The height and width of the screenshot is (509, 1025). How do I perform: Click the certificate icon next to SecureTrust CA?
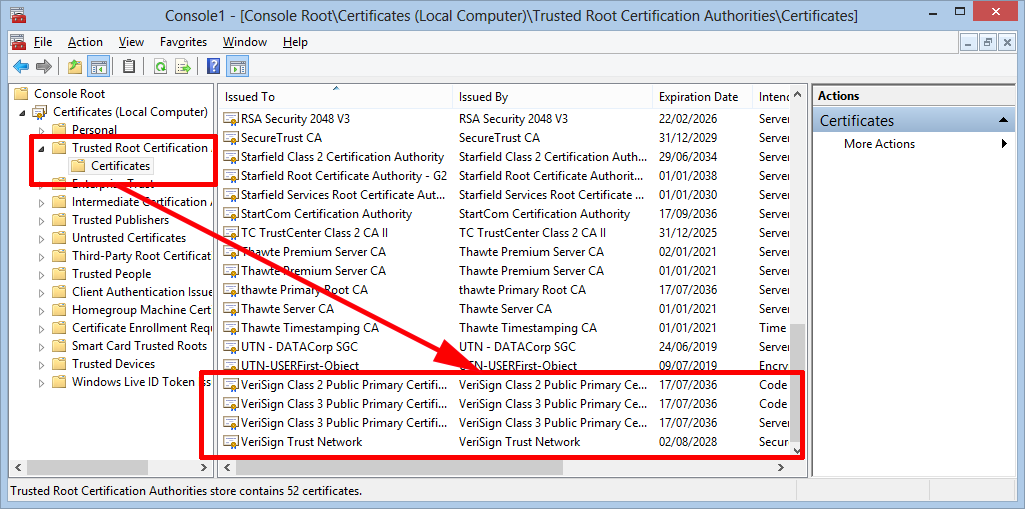click(x=231, y=138)
